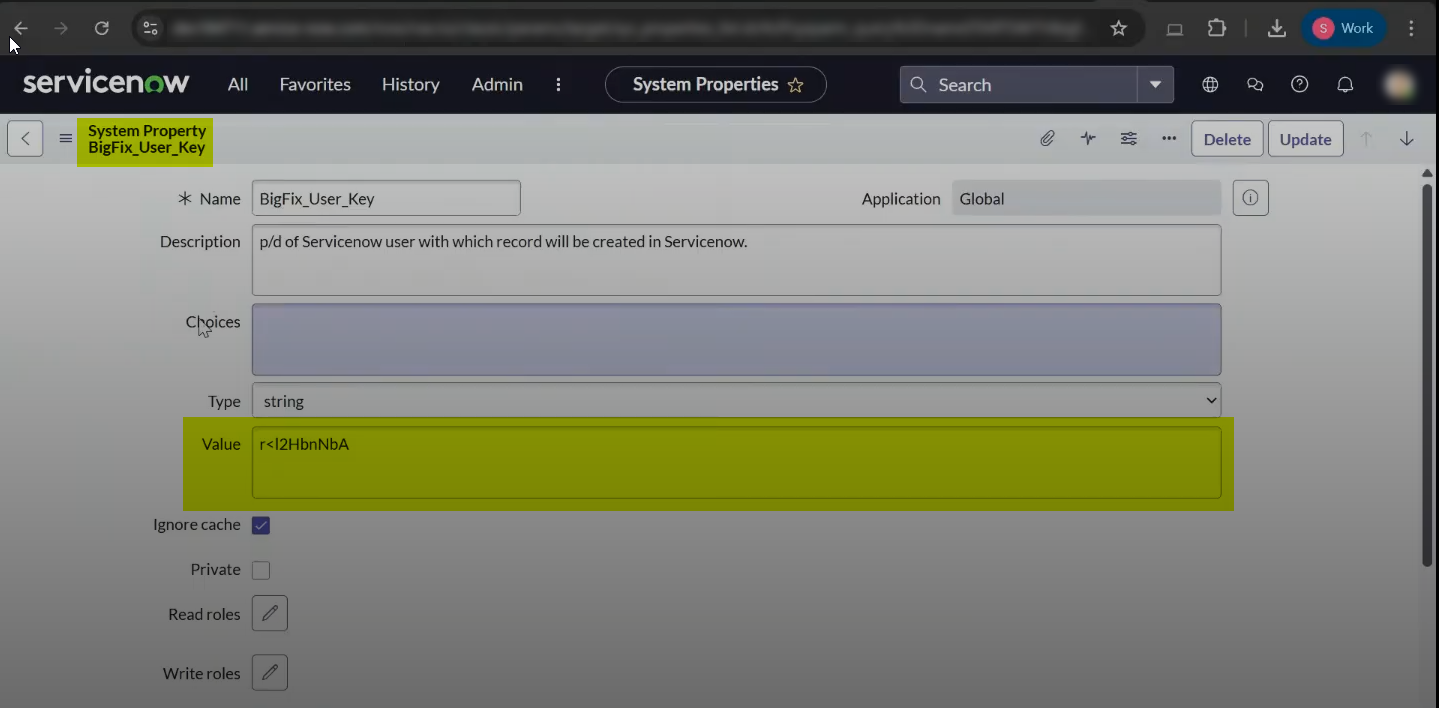
Task: Open the Type dropdown showing string
Action: pyautogui.click(x=736, y=401)
